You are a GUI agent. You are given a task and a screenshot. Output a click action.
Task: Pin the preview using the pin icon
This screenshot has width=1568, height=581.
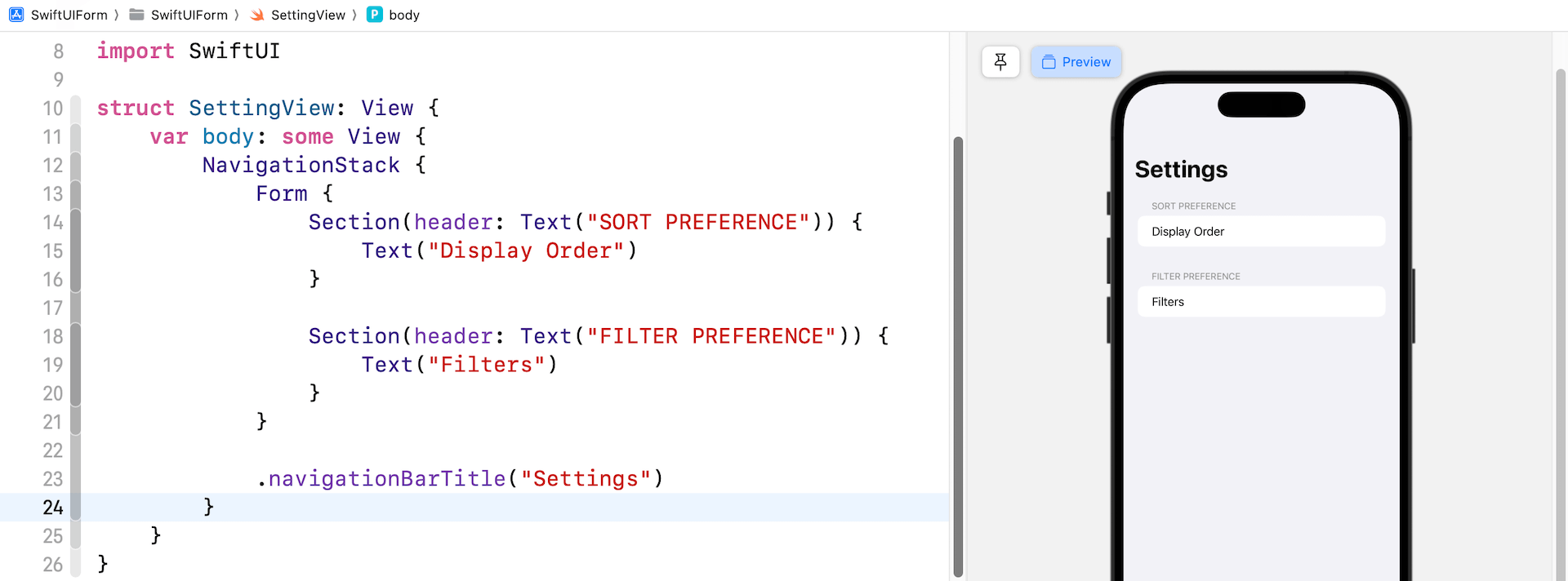tap(1000, 62)
